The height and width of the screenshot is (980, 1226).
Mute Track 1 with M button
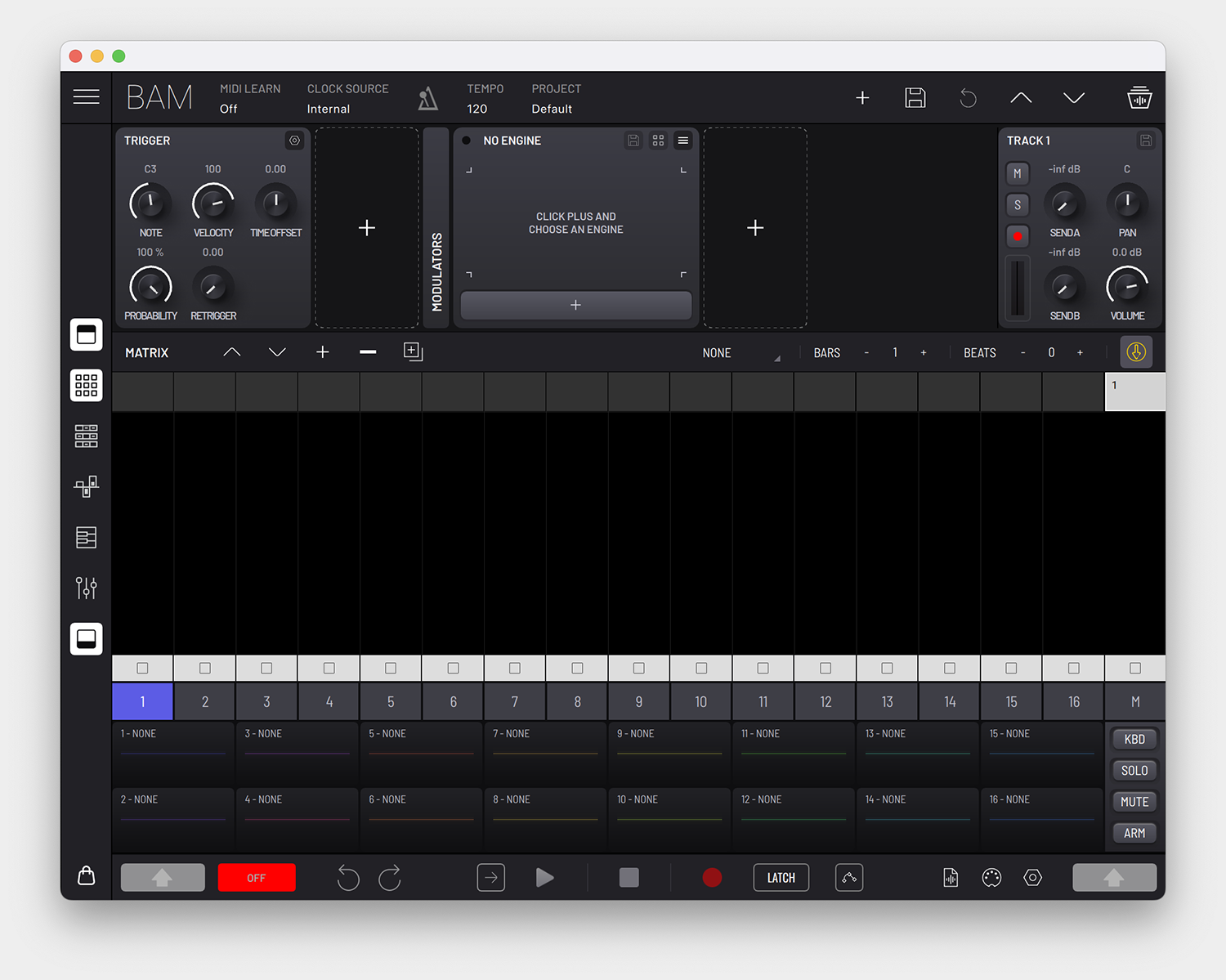point(1017,173)
